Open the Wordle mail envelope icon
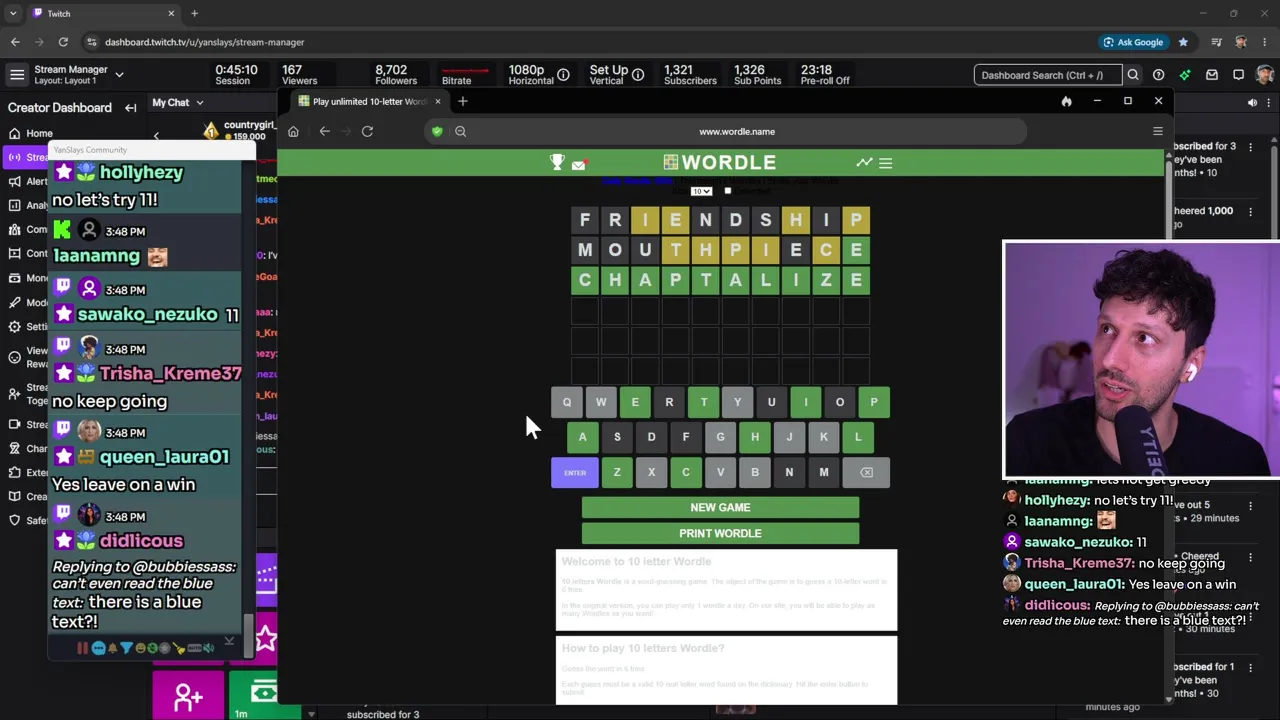 click(579, 164)
